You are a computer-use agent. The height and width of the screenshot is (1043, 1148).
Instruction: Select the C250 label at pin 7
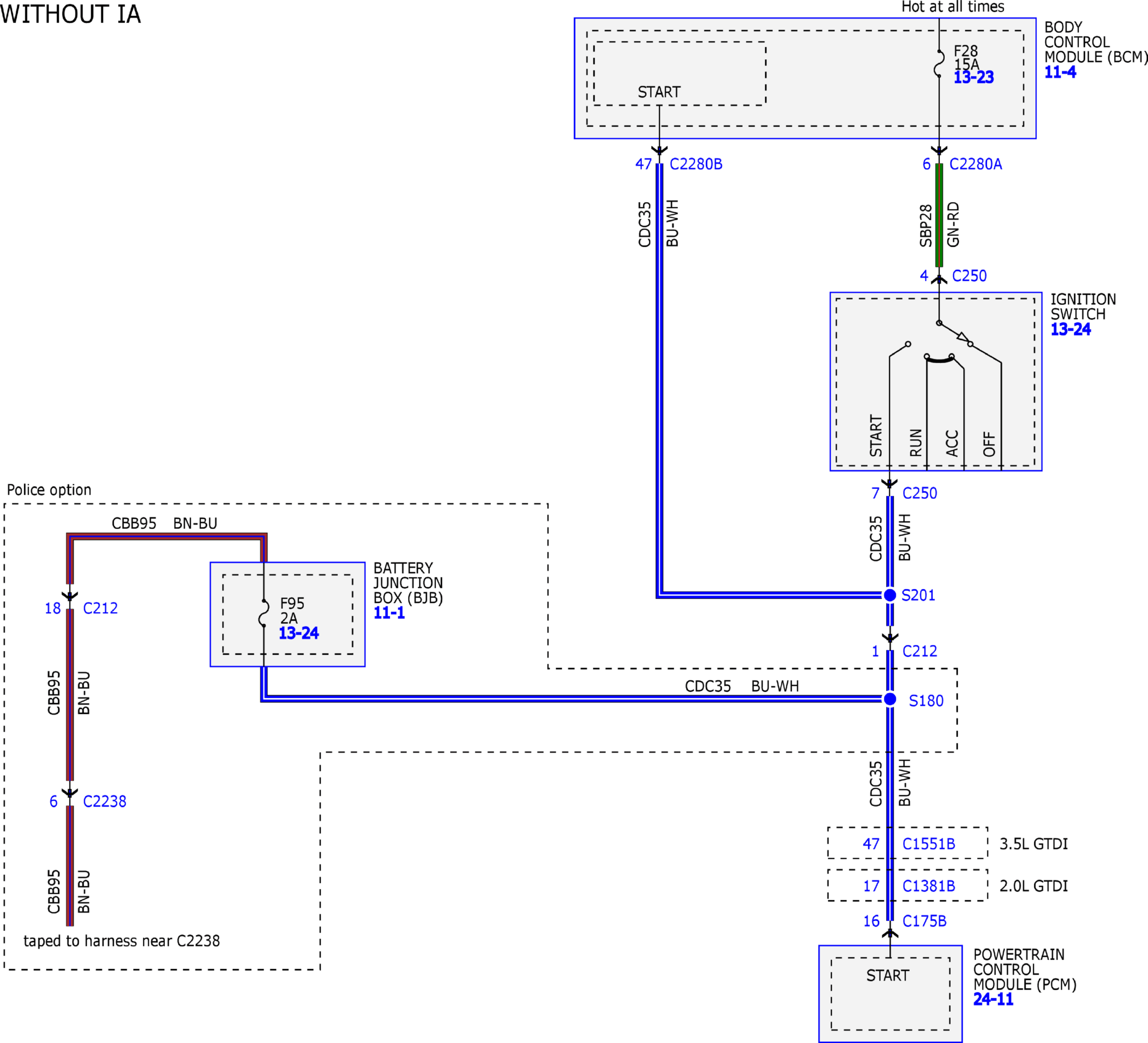click(x=919, y=493)
